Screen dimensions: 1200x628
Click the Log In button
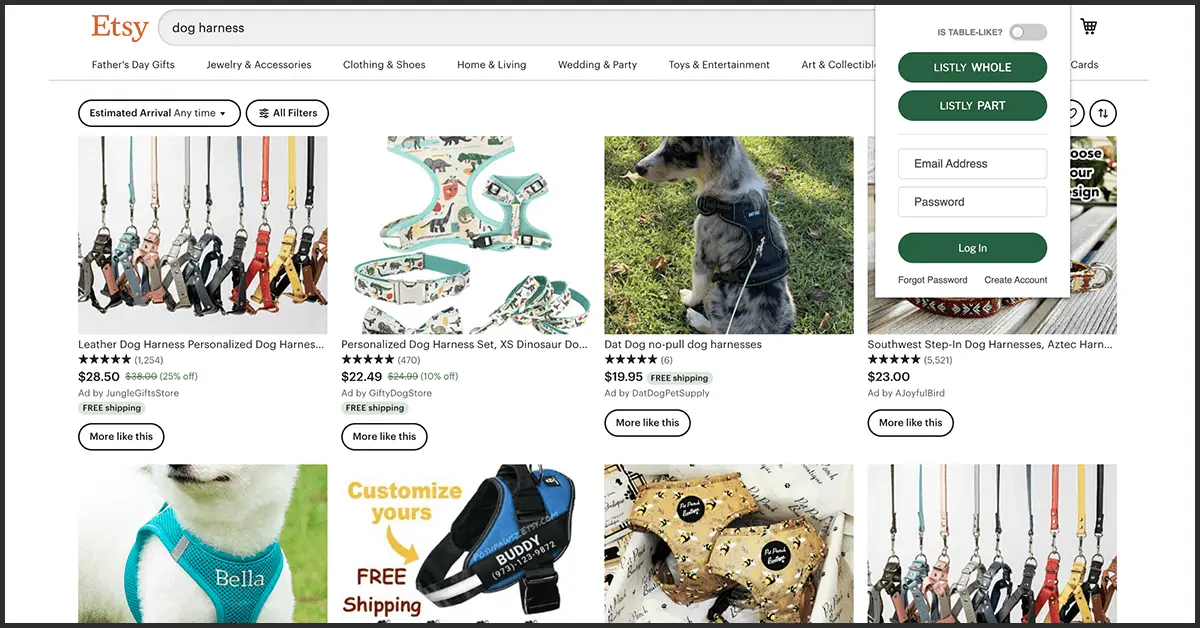tap(972, 248)
